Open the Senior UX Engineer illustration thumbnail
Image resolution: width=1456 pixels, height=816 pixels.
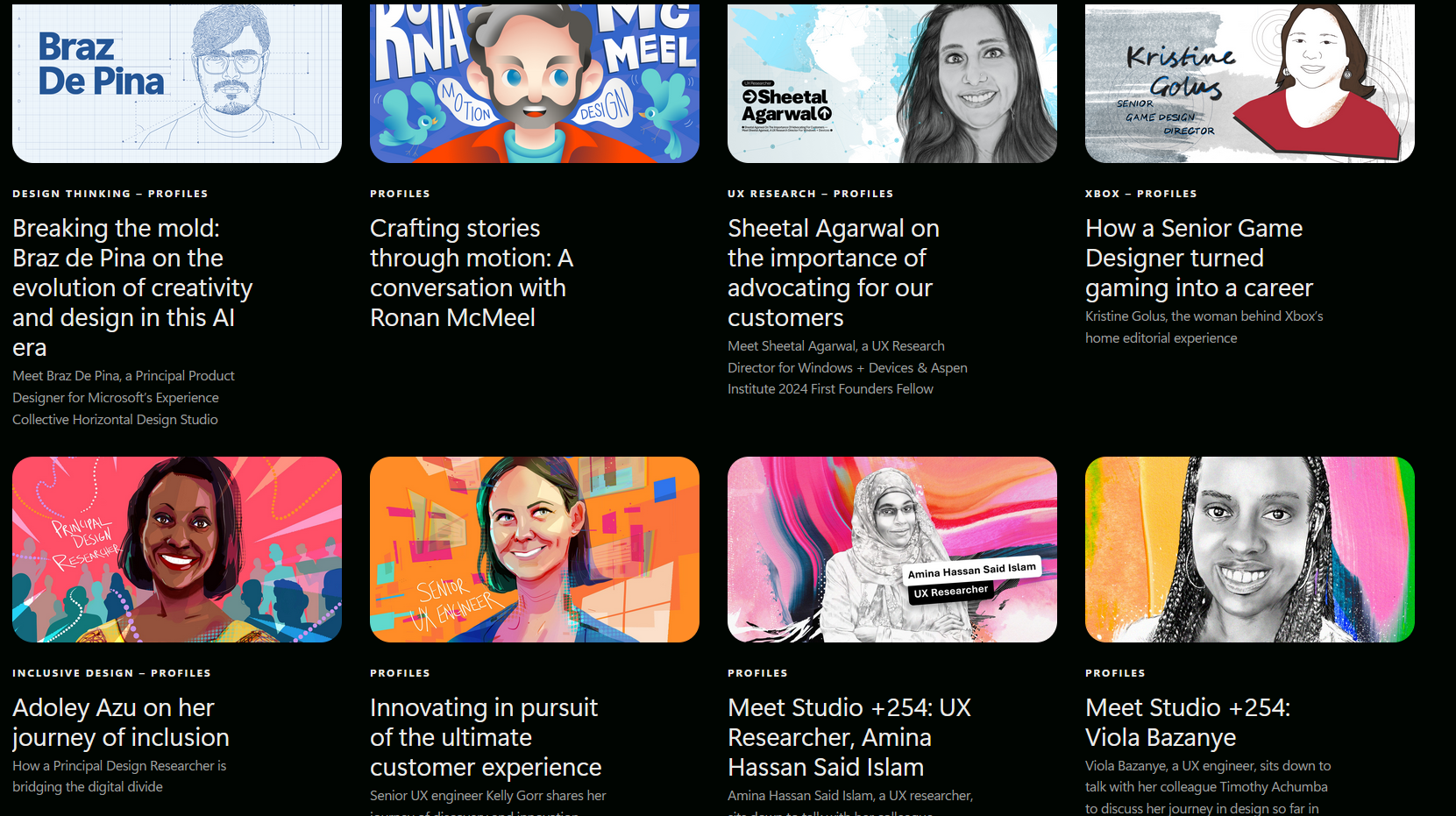(535, 550)
